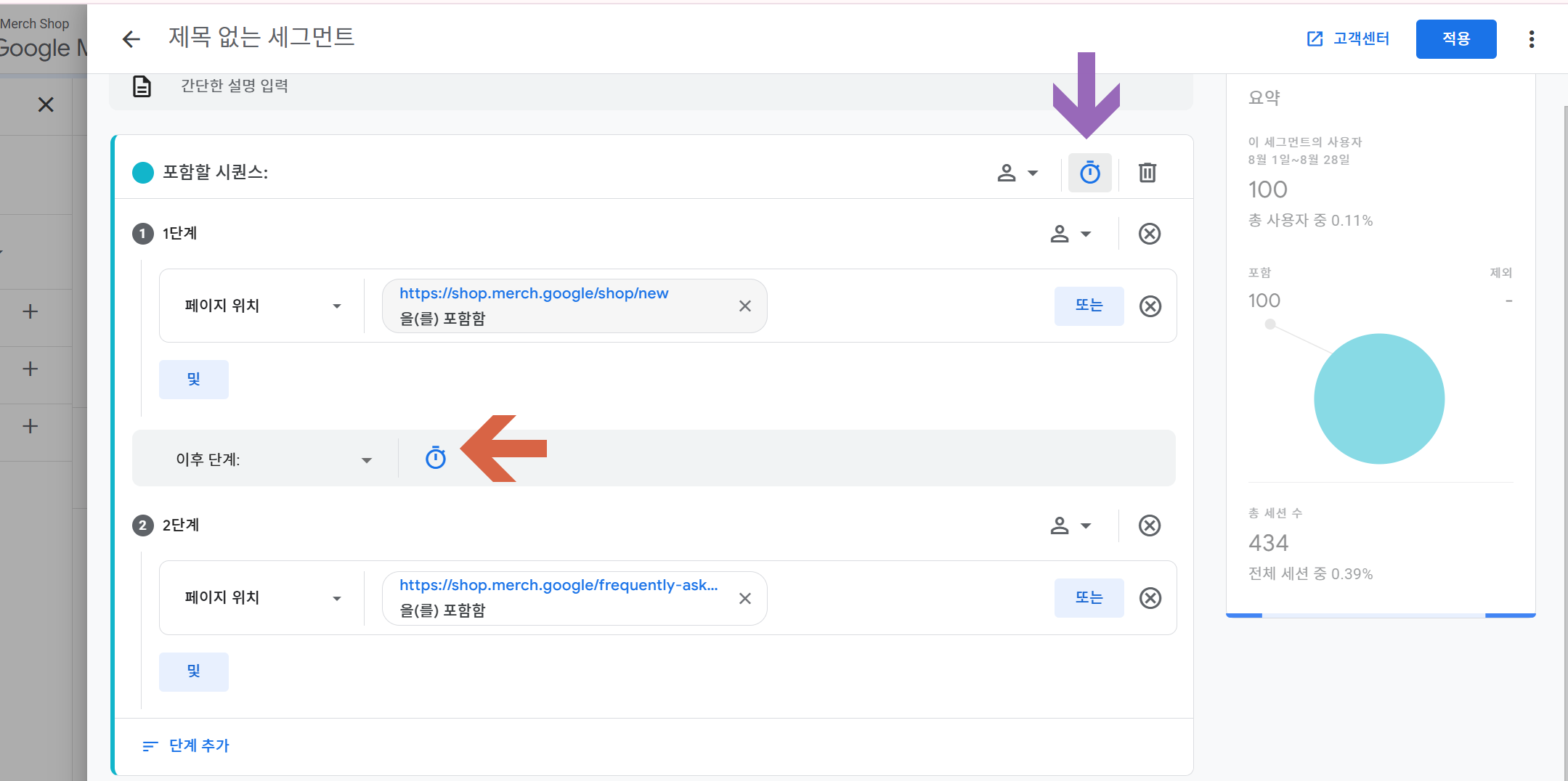Go back using the arrow beside segment title
Image resolution: width=1568 pixels, height=781 pixels.
[131, 38]
